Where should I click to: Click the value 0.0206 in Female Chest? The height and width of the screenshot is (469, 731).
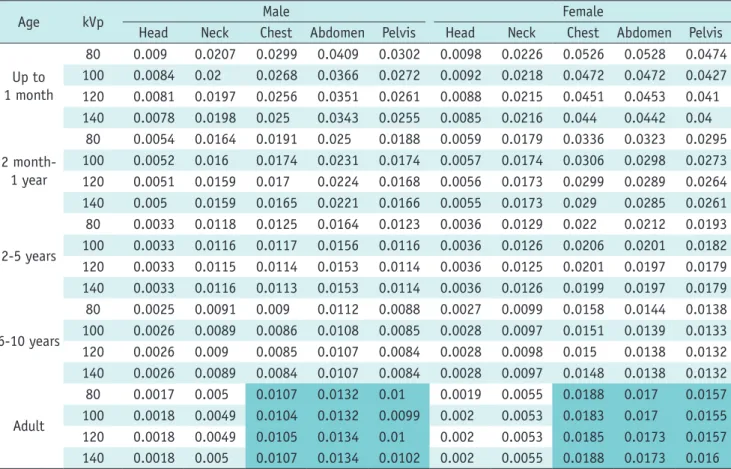pyautogui.click(x=583, y=245)
